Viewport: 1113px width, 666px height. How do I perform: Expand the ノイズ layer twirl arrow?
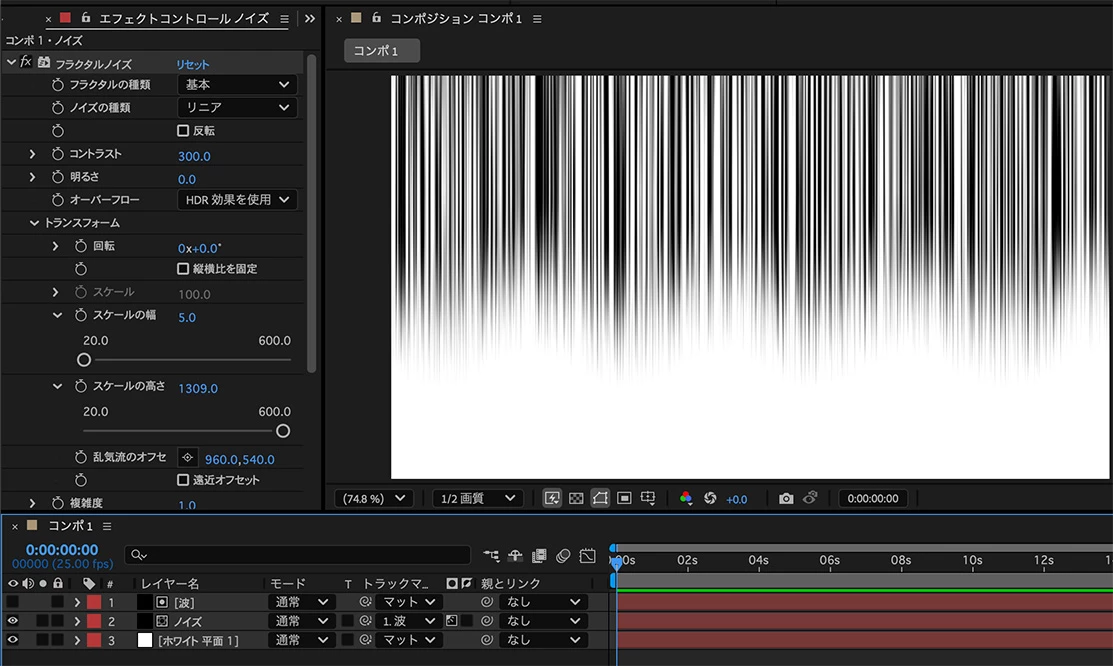(x=77, y=621)
